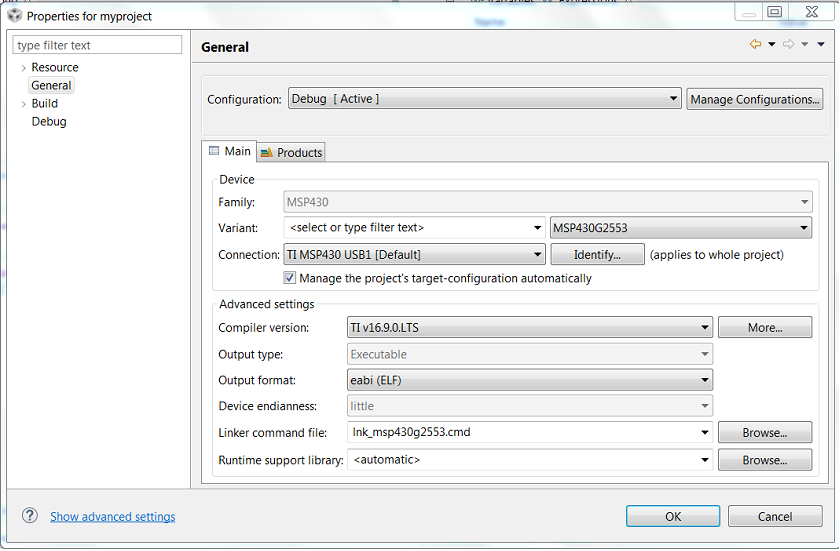Open the Output format dropdown
The width and height of the screenshot is (840, 551).
(x=530, y=380)
